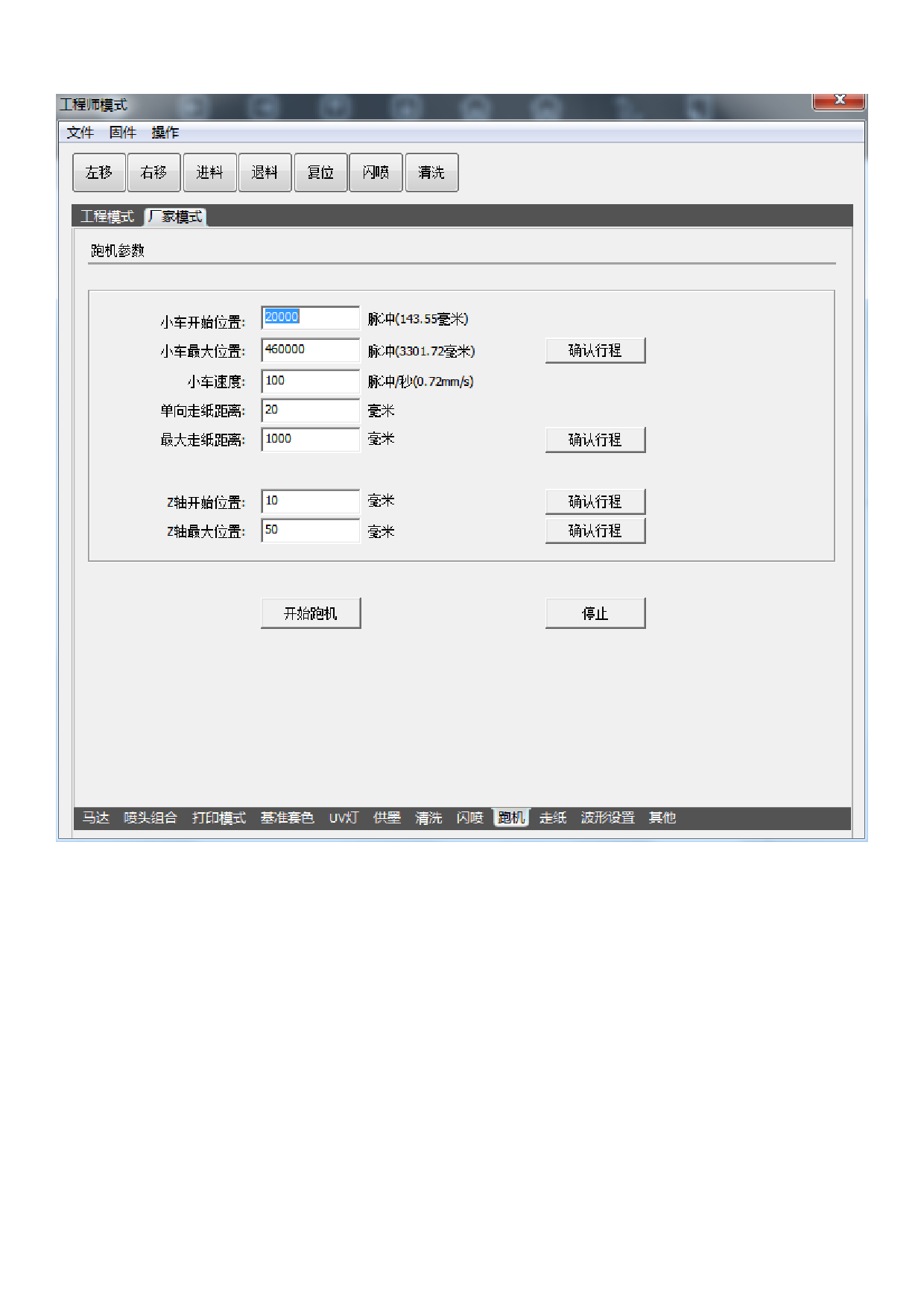The height and width of the screenshot is (1307, 924).
Task: Click the 复位 reset button
Action: 320,173
